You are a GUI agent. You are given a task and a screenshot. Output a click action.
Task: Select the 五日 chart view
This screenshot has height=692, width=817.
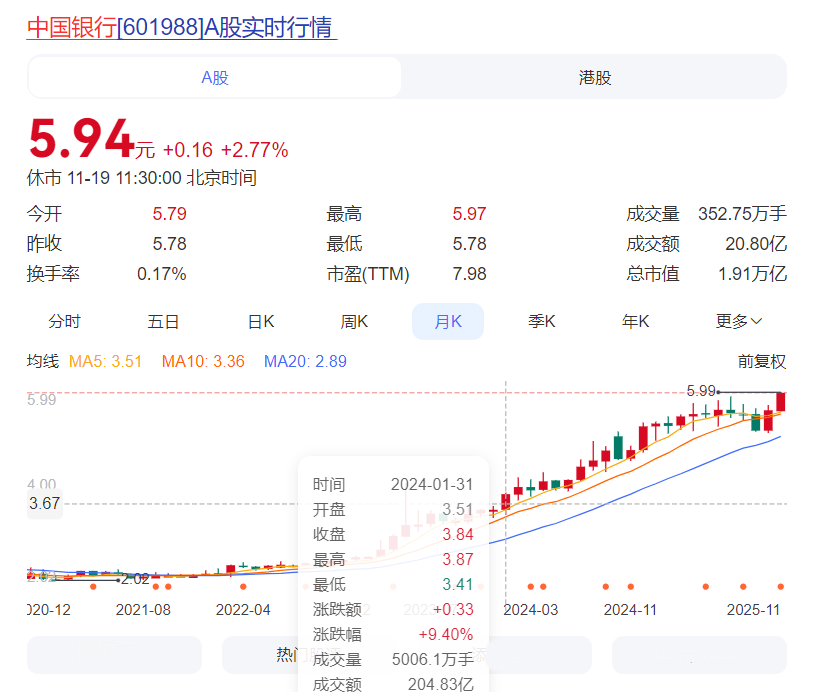click(x=163, y=322)
